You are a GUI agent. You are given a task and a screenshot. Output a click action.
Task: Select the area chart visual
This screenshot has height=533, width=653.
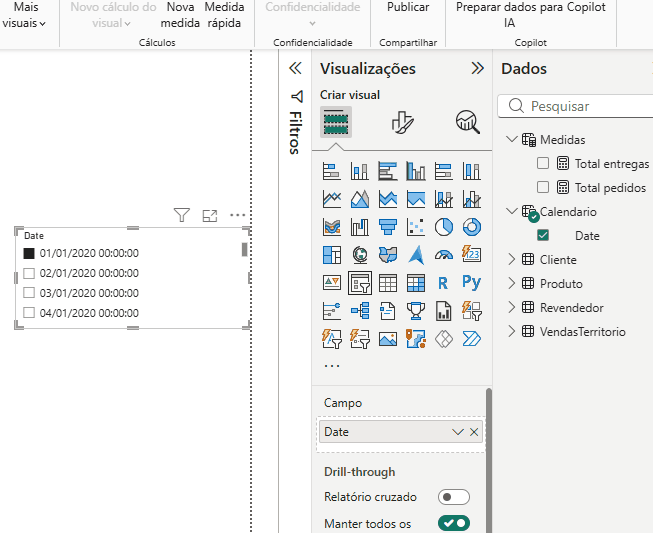tap(360, 199)
